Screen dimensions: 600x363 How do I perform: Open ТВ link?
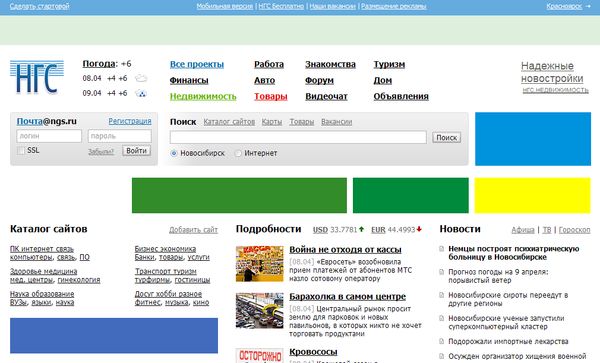(547, 230)
